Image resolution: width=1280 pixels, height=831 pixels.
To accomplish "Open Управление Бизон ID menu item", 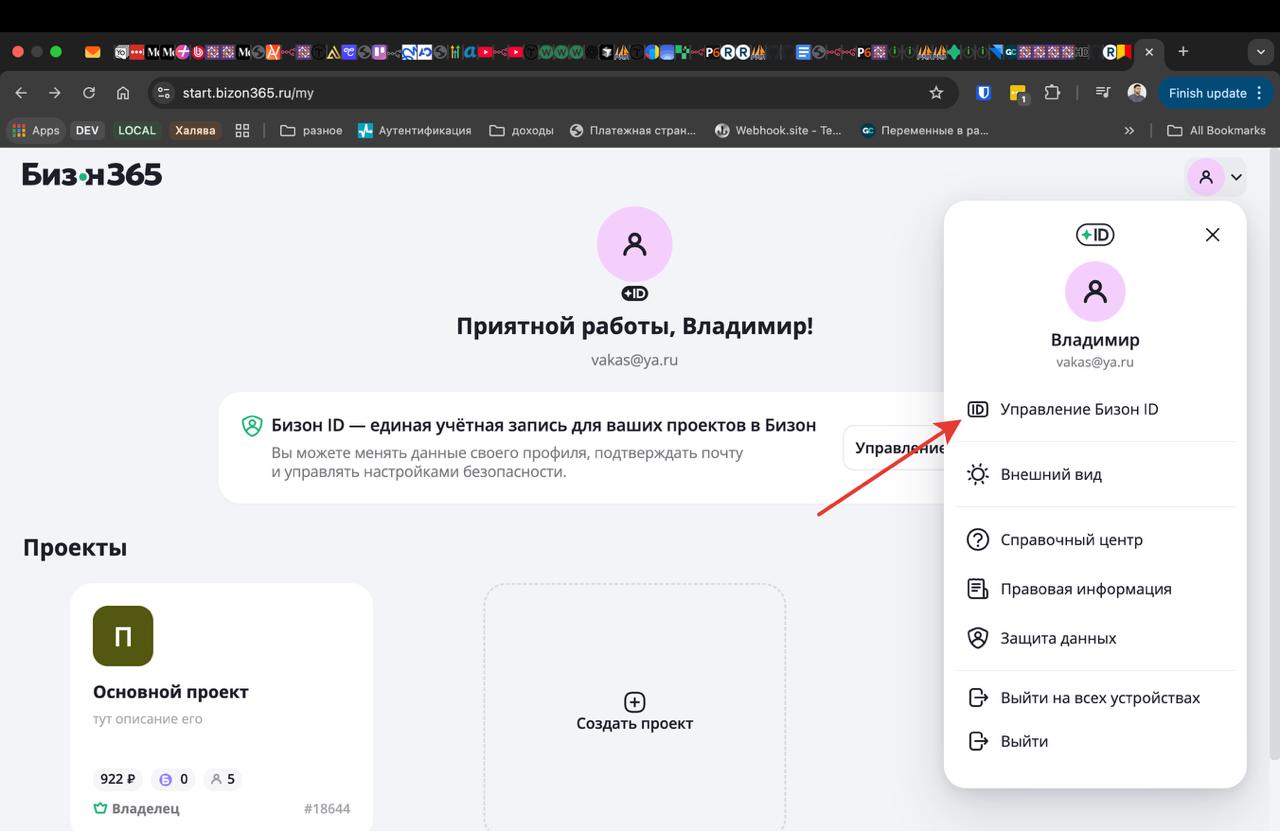I will click(1078, 409).
